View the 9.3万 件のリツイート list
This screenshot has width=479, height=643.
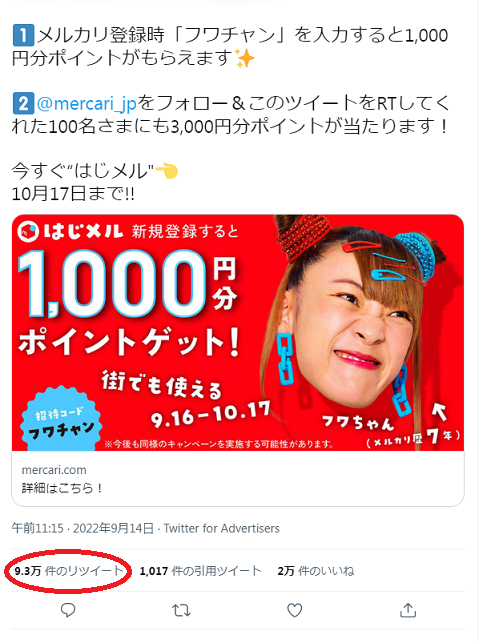(68, 571)
